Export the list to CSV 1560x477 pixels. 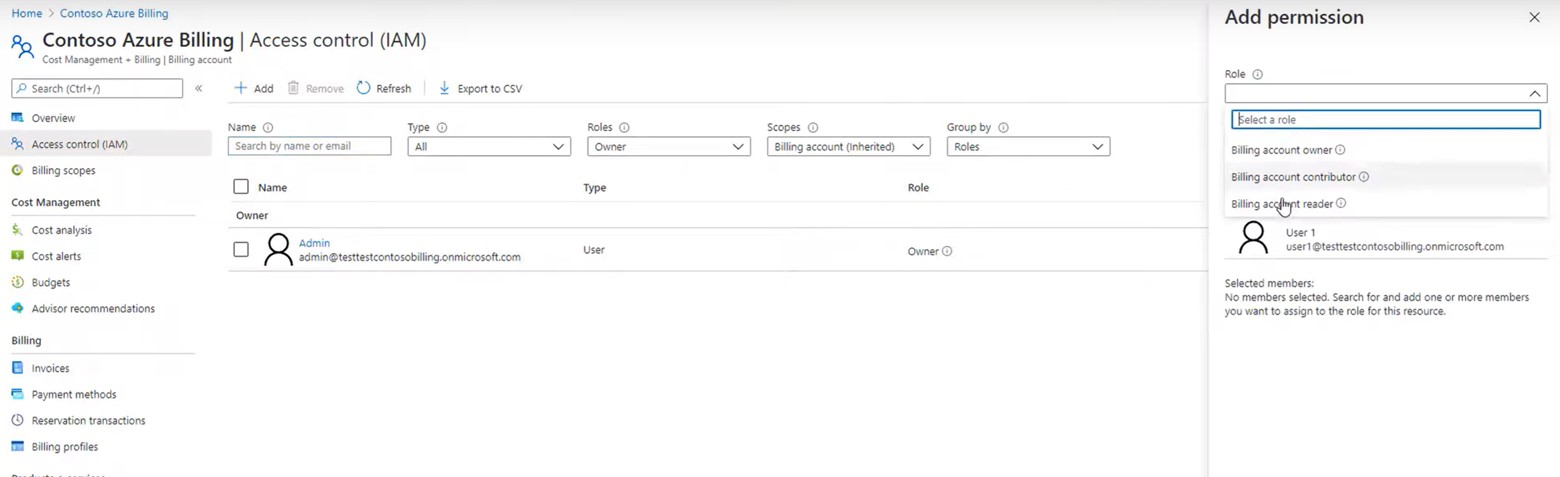coord(480,88)
